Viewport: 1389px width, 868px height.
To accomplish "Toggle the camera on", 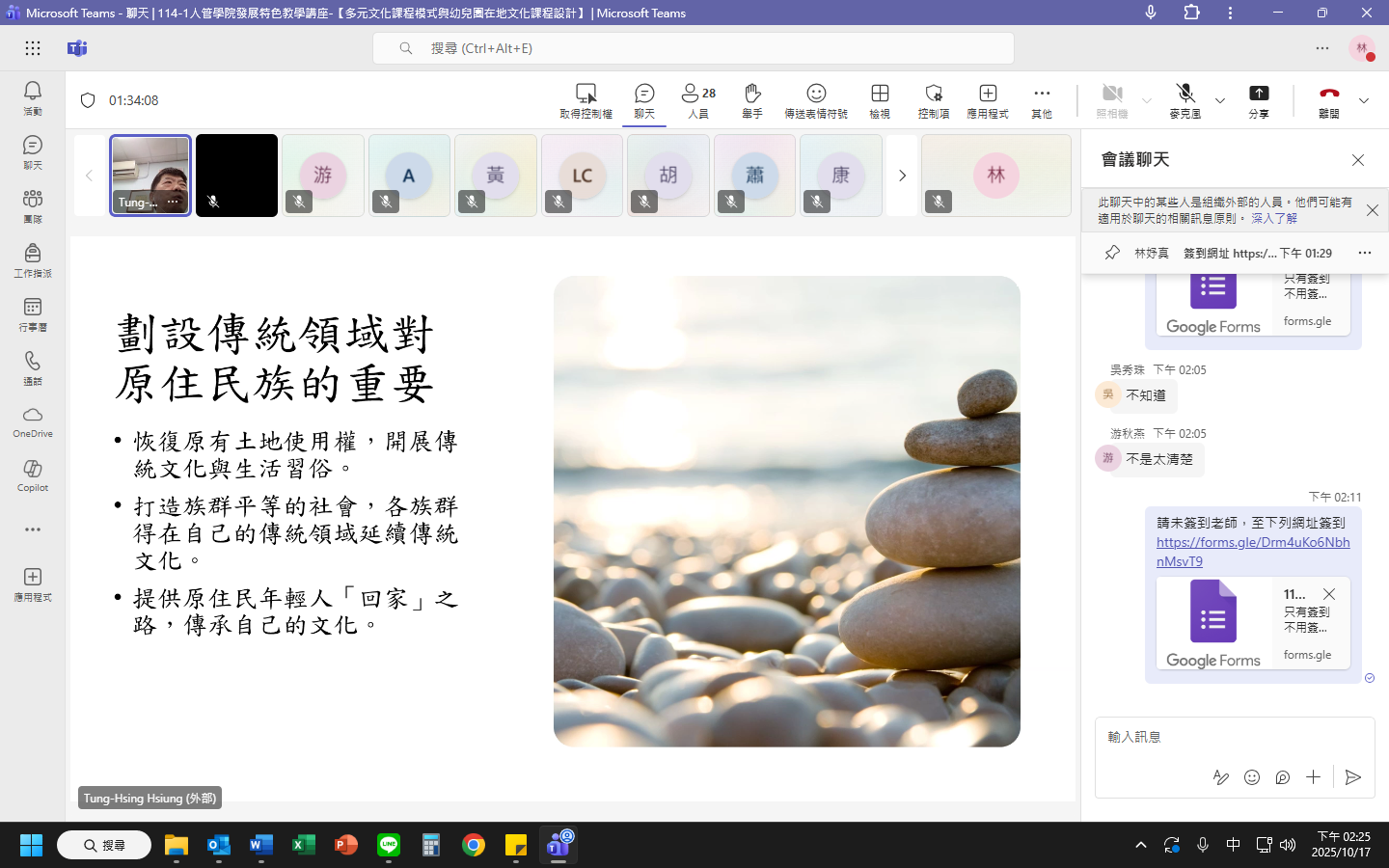I will pos(1112,99).
